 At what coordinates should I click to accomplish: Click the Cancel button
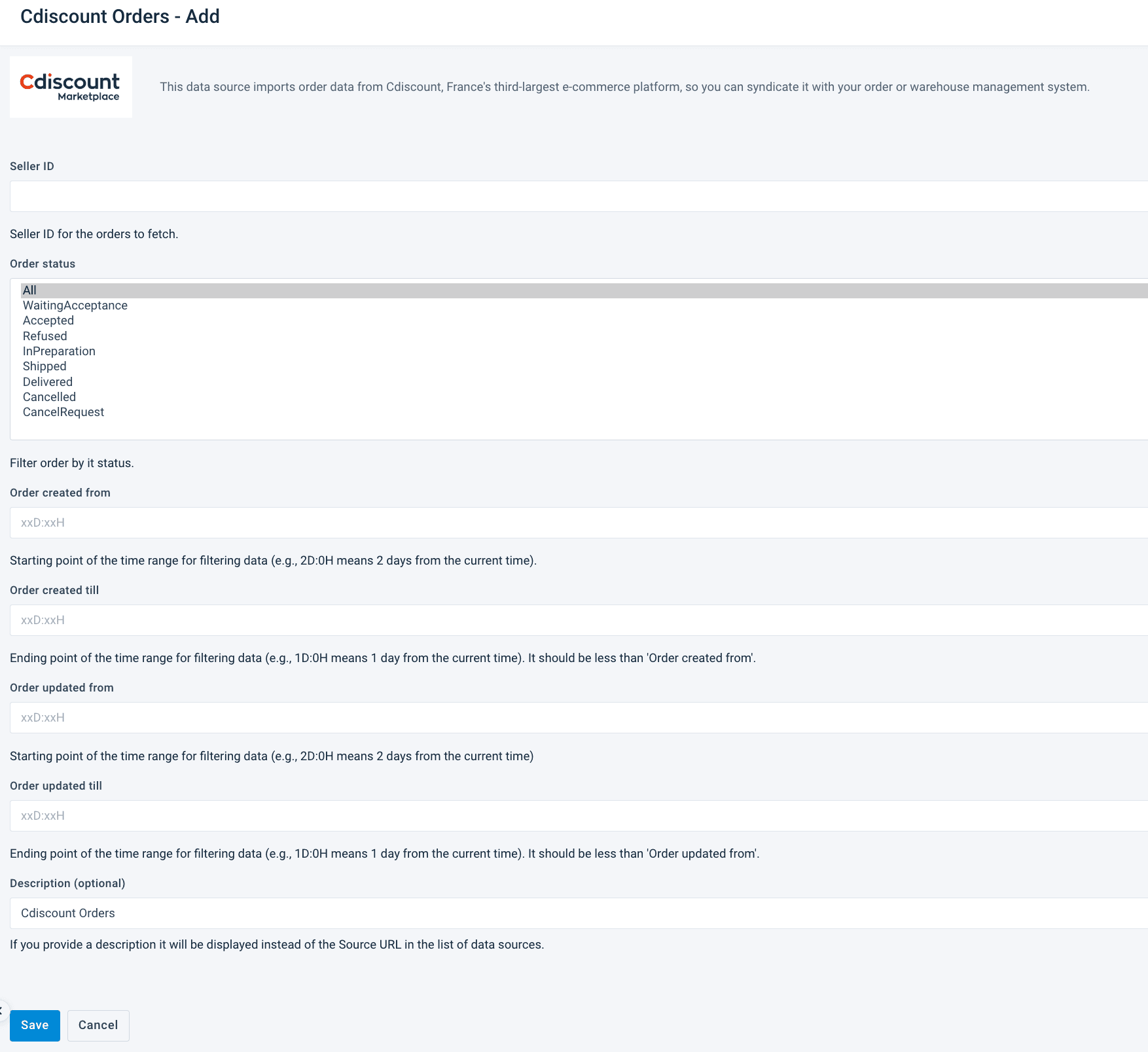(98, 1025)
